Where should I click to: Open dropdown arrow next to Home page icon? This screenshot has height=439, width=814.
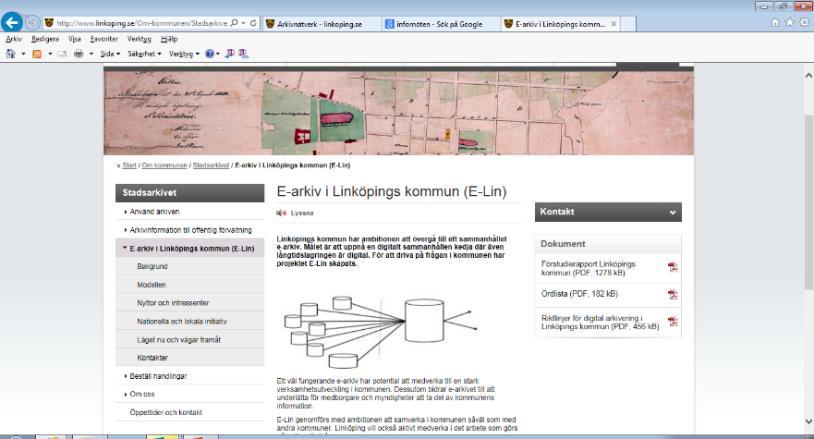23,54
